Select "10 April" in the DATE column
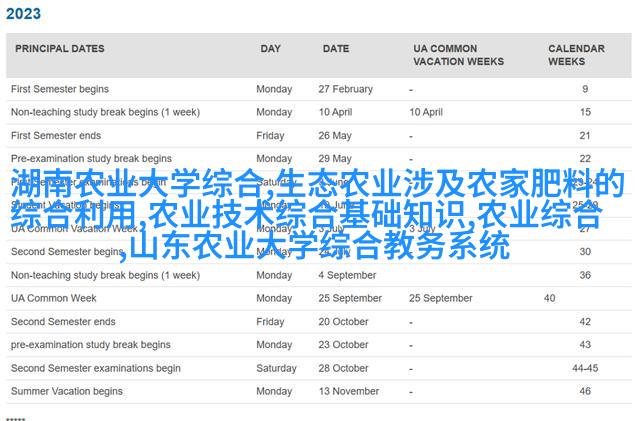This screenshot has width=640, height=421. point(335,112)
